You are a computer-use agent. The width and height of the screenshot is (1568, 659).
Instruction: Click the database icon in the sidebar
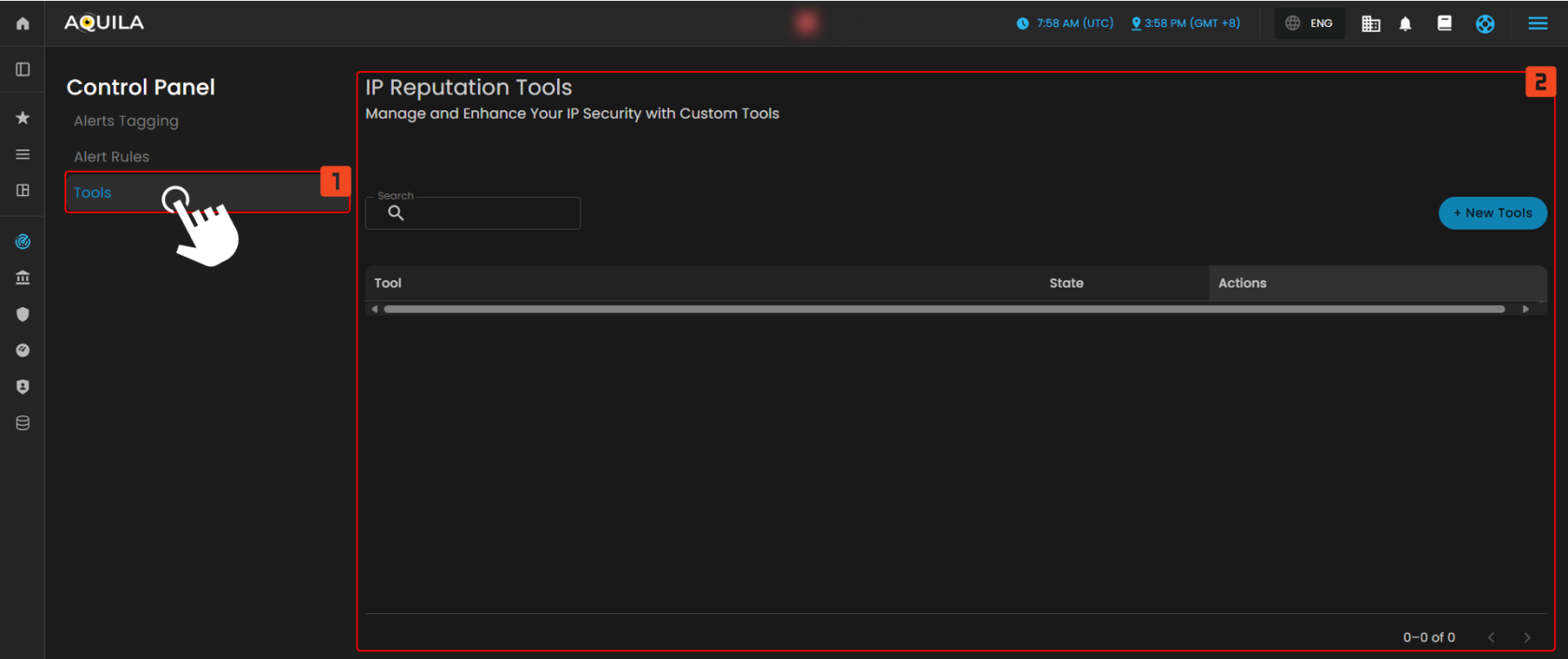tap(22, 423)
